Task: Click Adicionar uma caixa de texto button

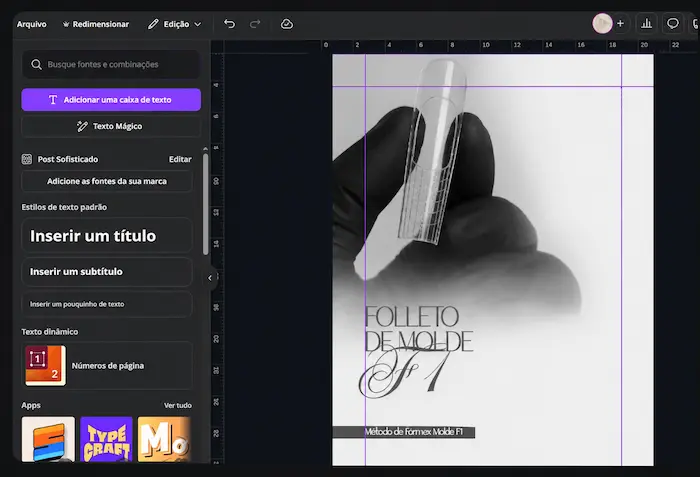Action: pyautogui.click(x=111, y=100)
